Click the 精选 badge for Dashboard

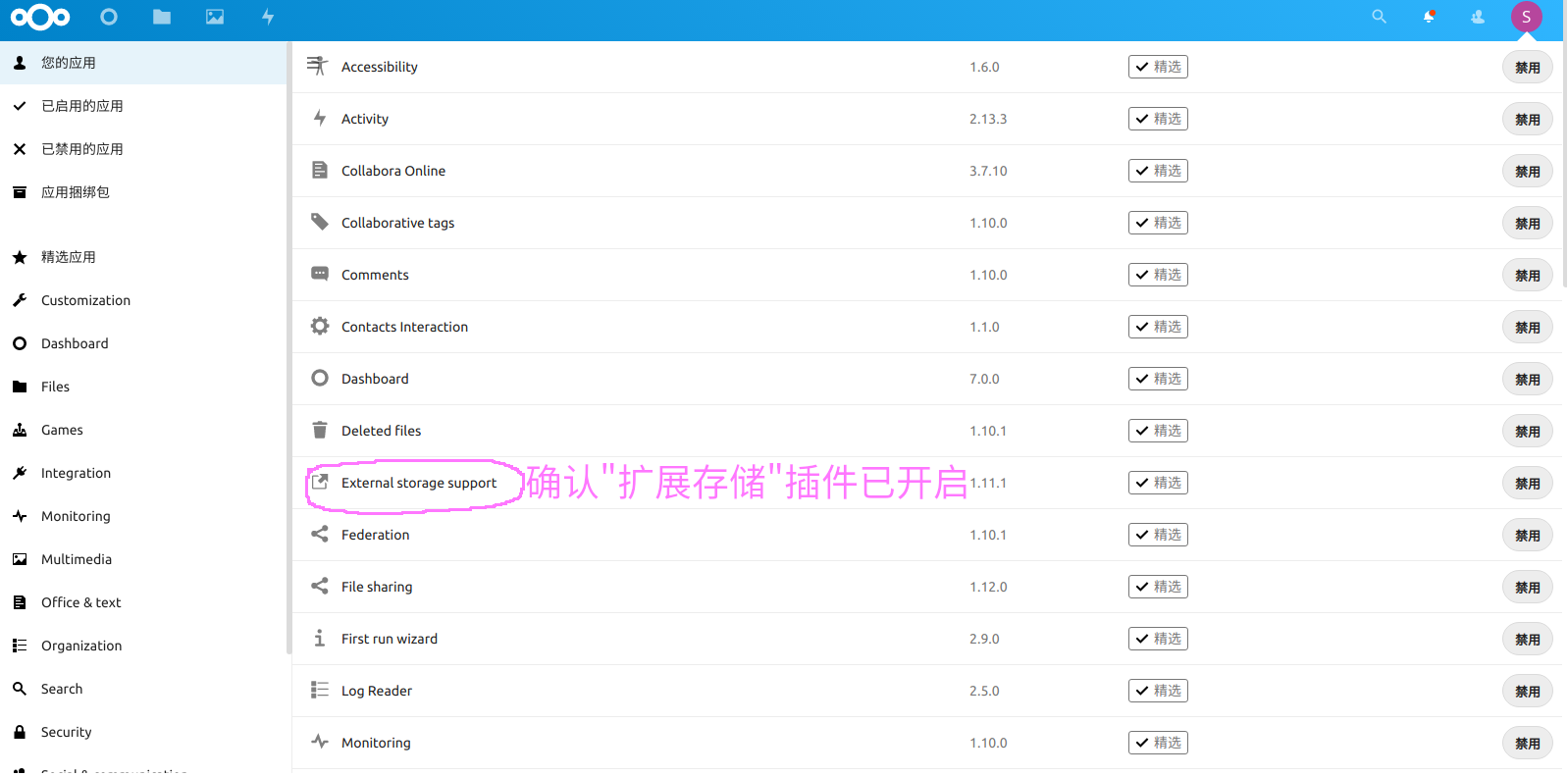(x=1158, y=379)
